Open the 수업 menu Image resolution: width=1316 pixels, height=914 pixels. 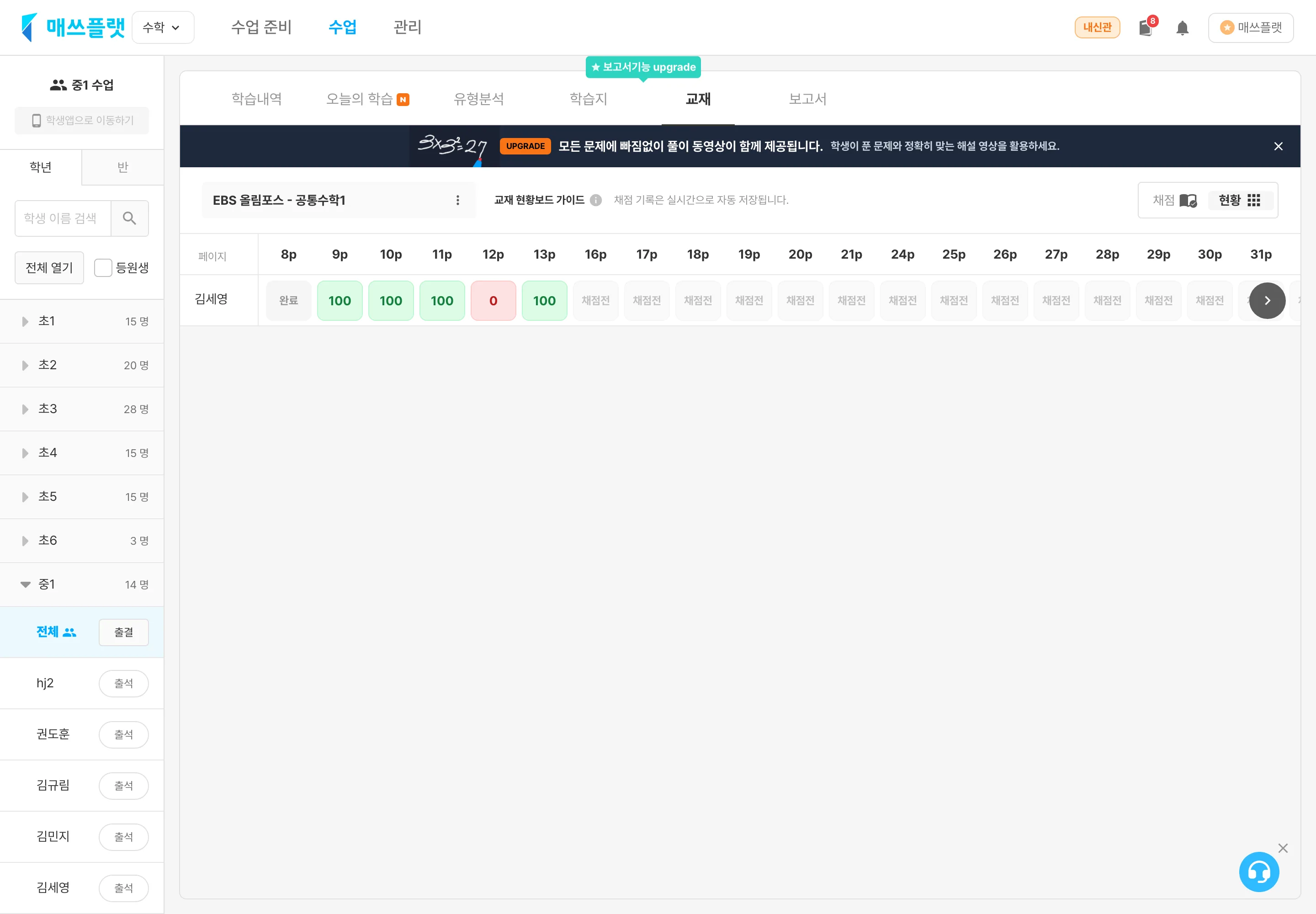click(342, 27)
